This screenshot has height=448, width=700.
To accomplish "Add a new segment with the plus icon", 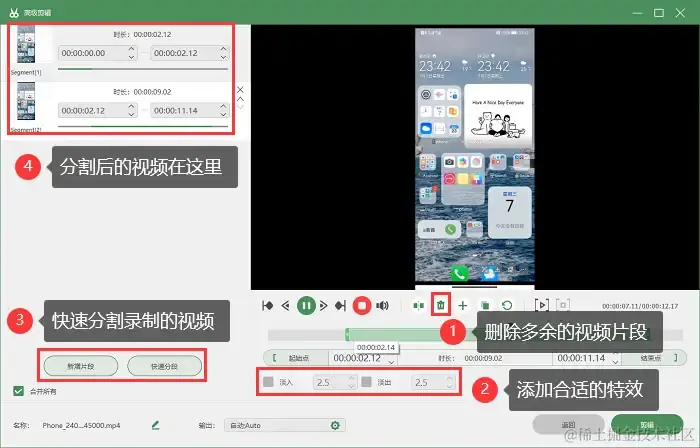I will [x=462, y=306].
